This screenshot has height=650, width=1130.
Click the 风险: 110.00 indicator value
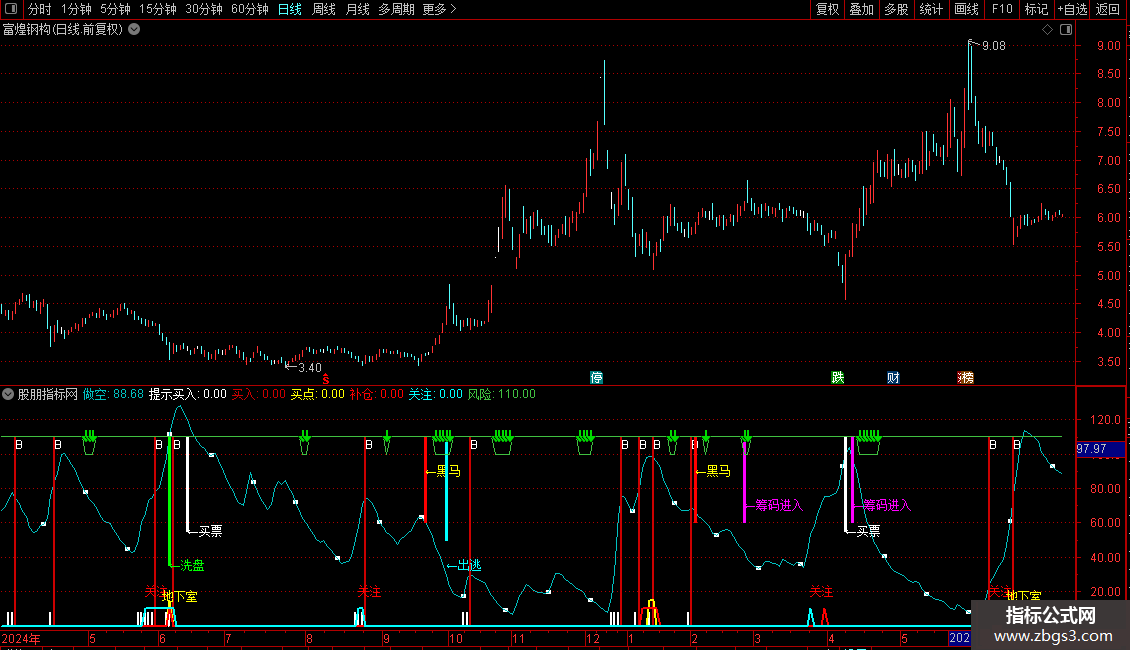(502, 394)
